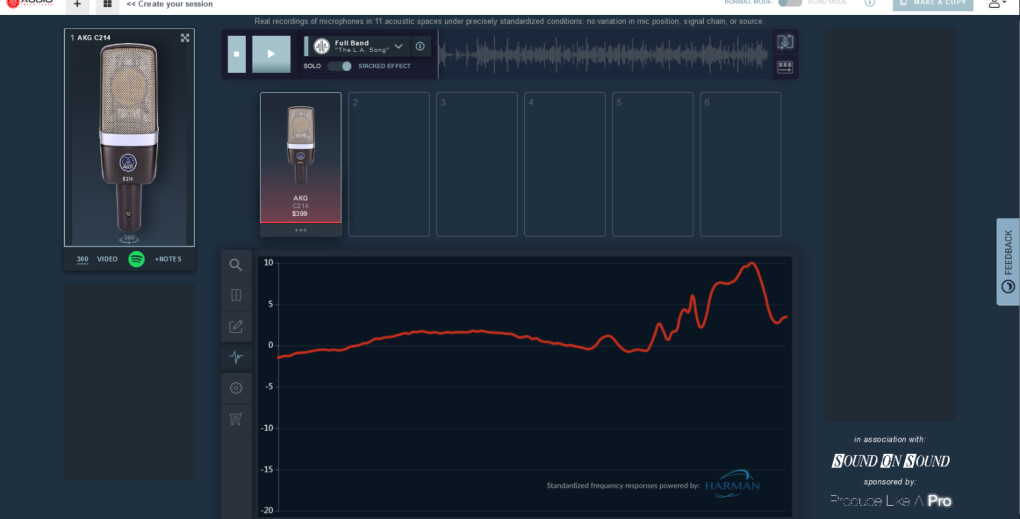
Task: Click the Create your session link
Action: [x=170, y=4]
